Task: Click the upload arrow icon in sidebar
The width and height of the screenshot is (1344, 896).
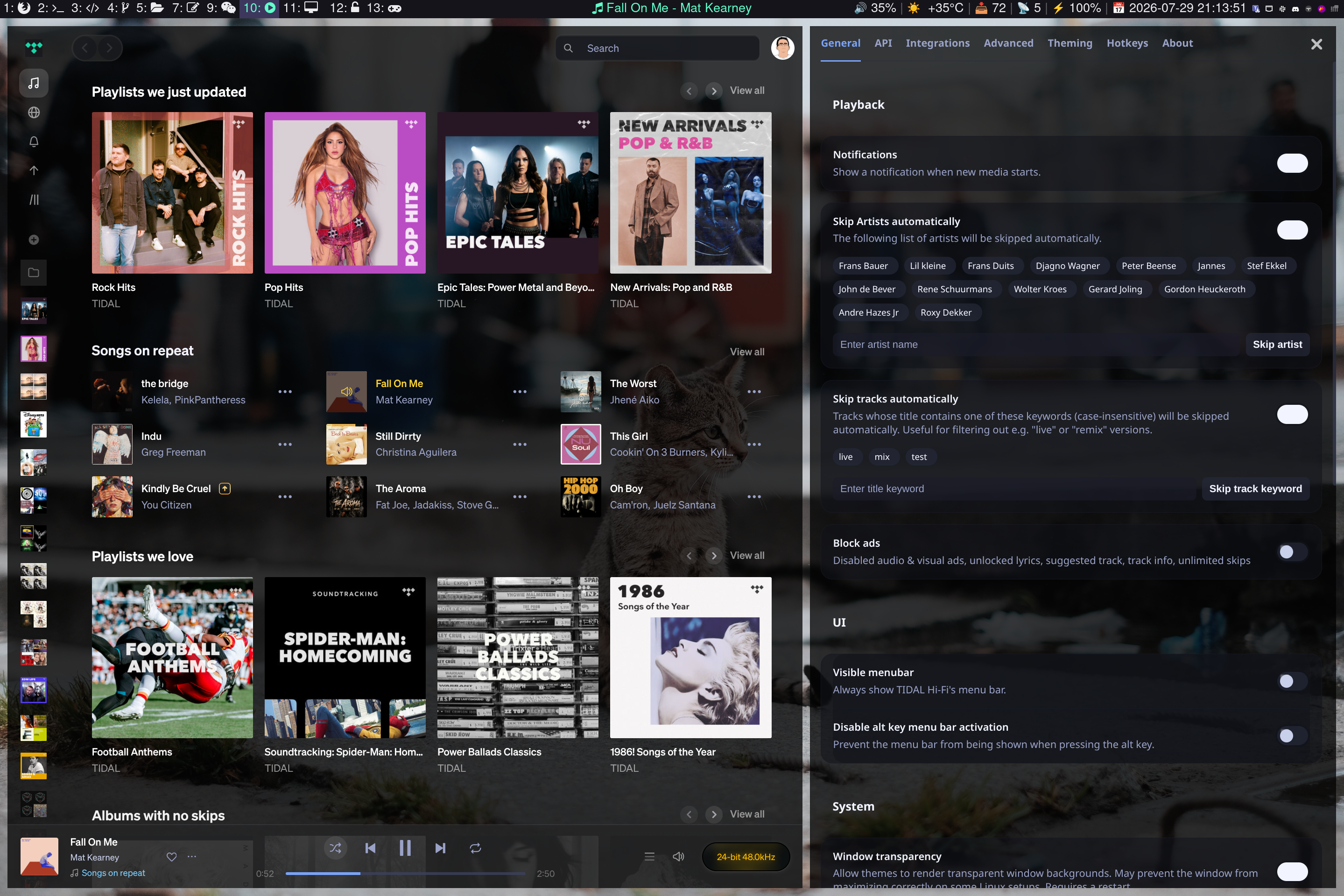Action: point(34,170)
